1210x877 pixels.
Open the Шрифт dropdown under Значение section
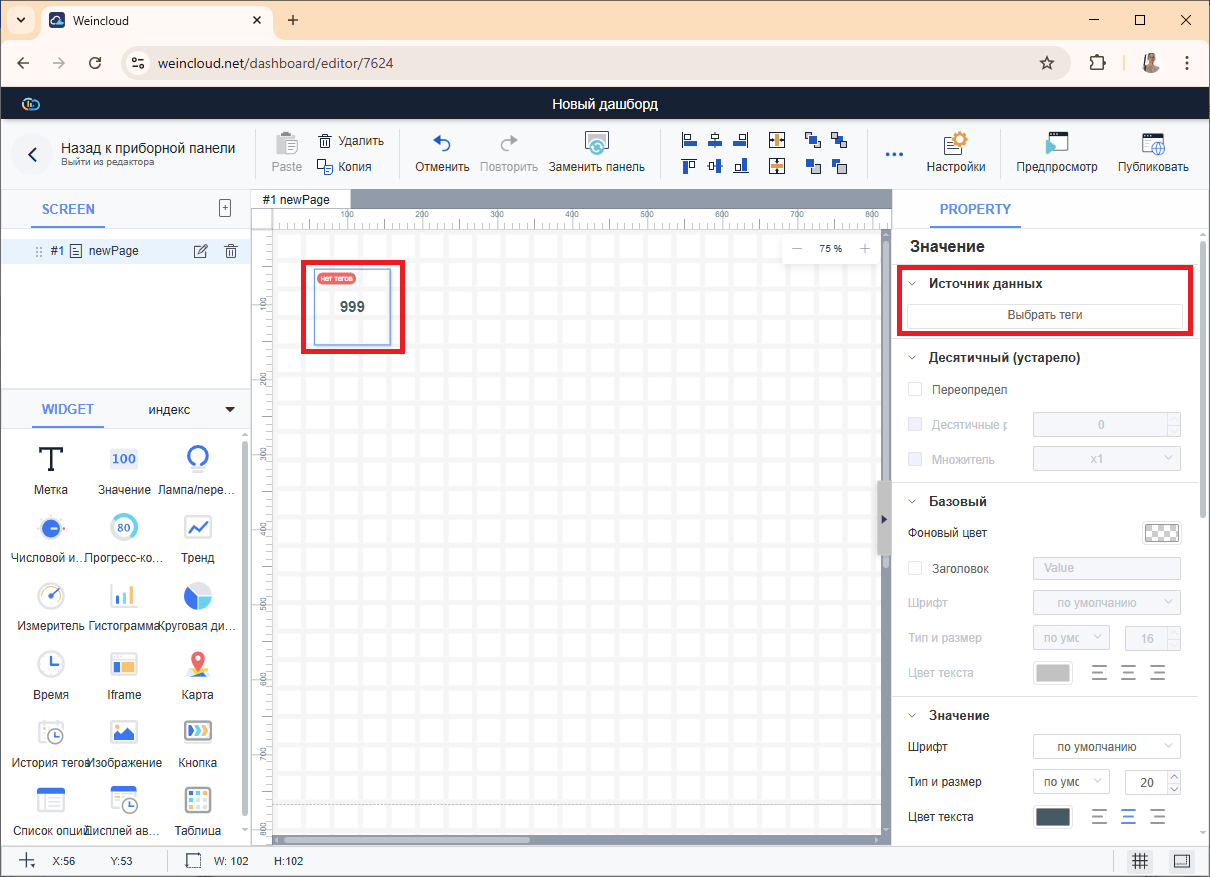1106,746
